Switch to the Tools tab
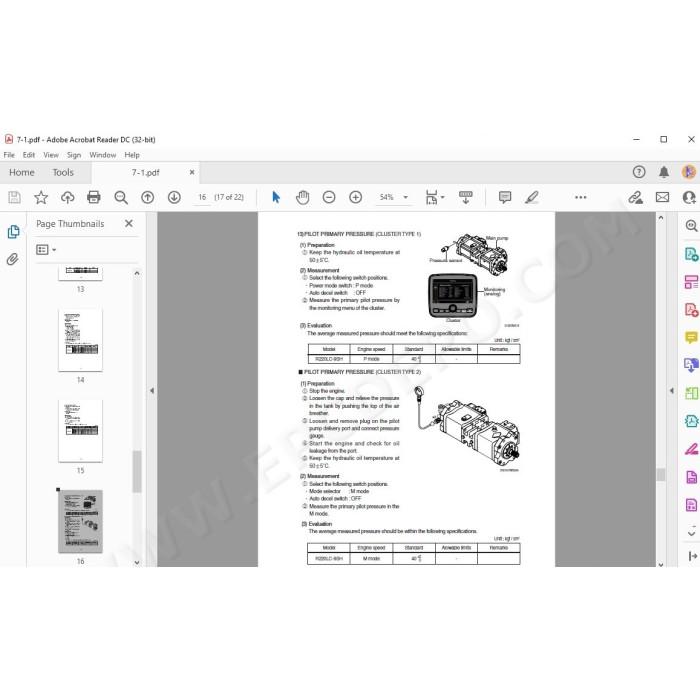 tap(63, 172)
